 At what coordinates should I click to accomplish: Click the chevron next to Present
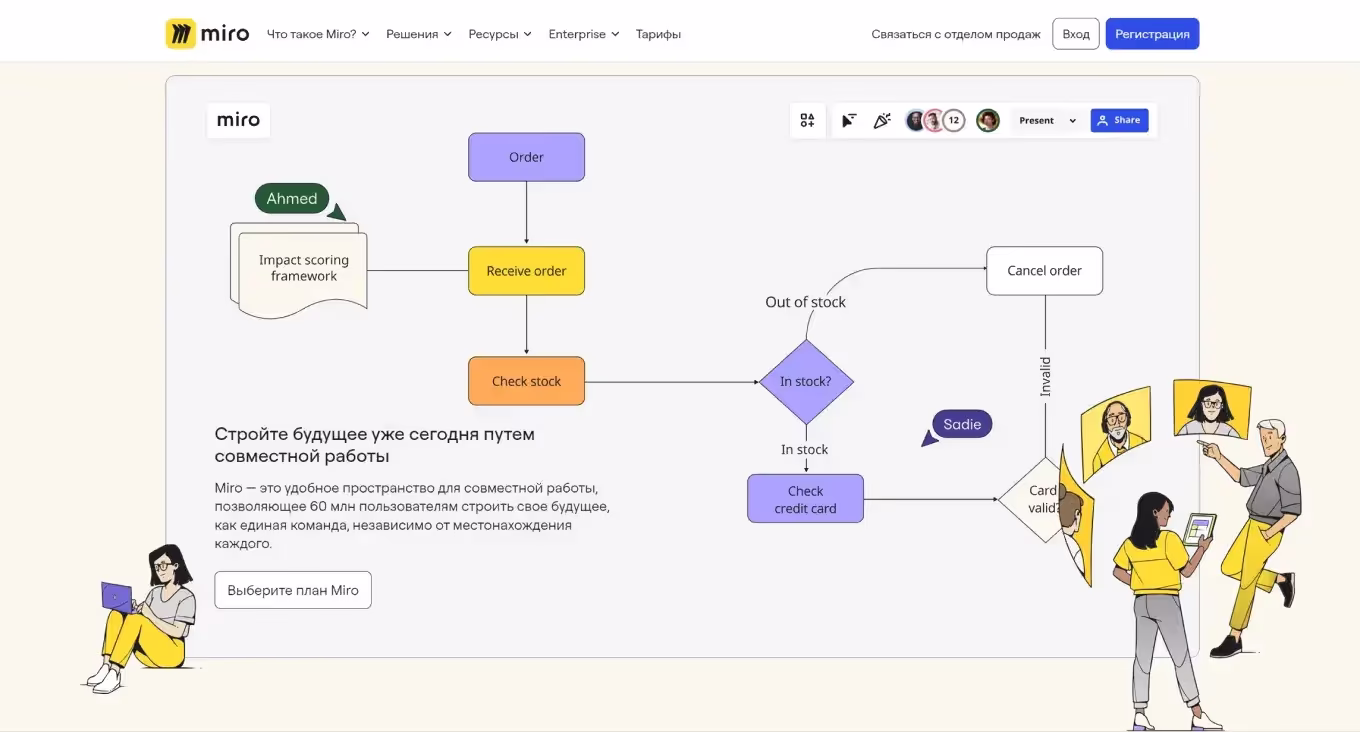(x=1073, y=121)
